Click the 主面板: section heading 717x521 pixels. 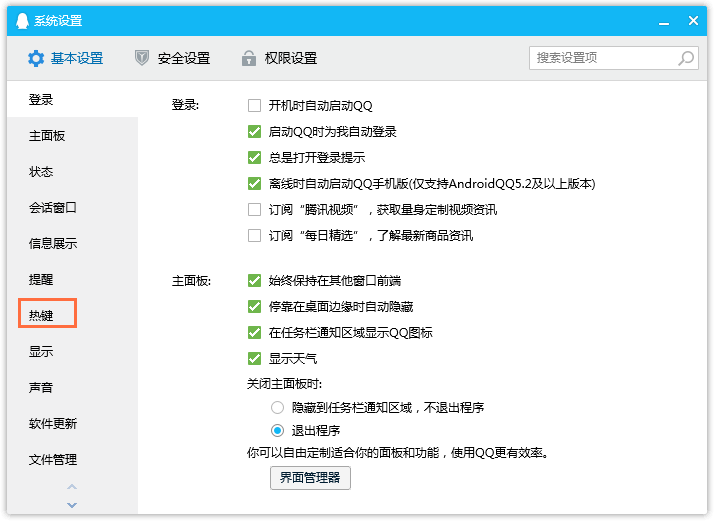click(x=191, y=280)
